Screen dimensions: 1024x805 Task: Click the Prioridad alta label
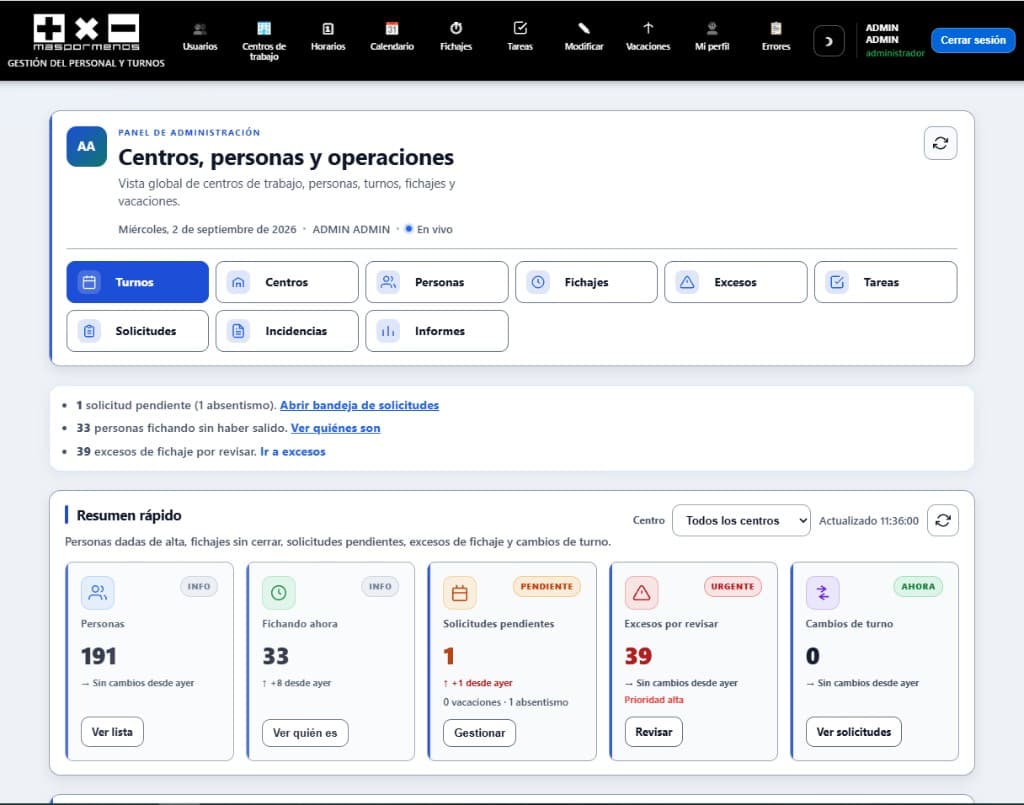[654, 699]
